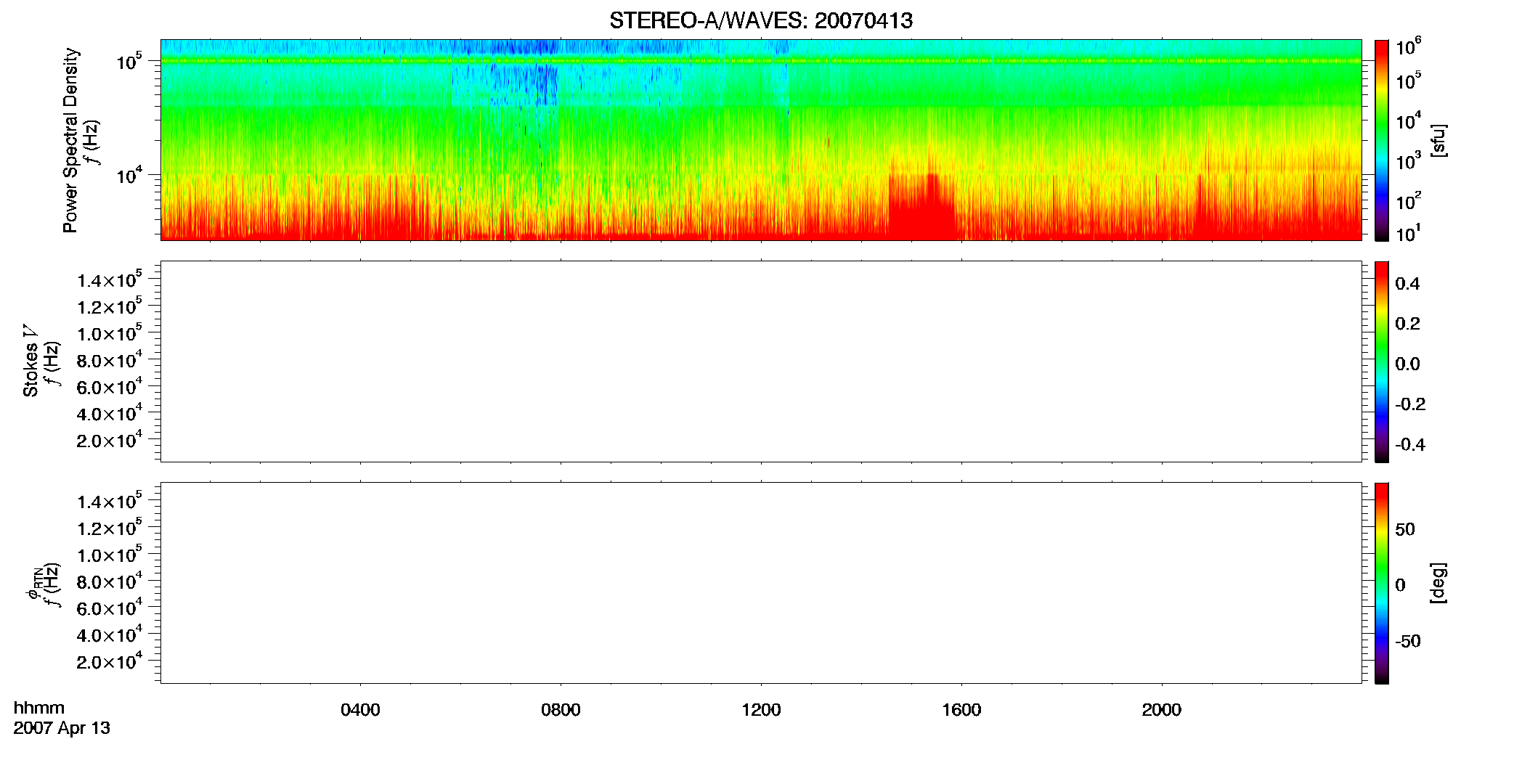Click the Stokes V color bar
The image size is (1522, 784).
tap(1382, 362)
